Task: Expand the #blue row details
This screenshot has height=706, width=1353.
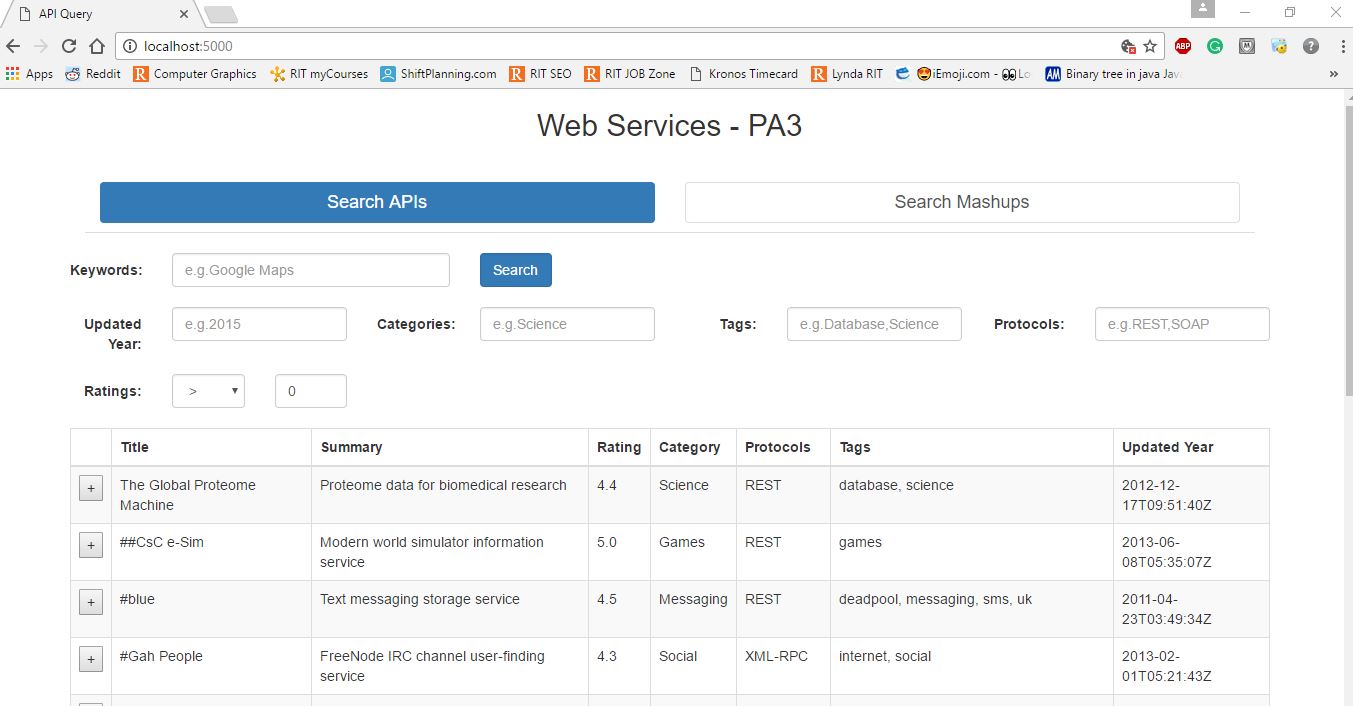Action: tap(90, 602)
